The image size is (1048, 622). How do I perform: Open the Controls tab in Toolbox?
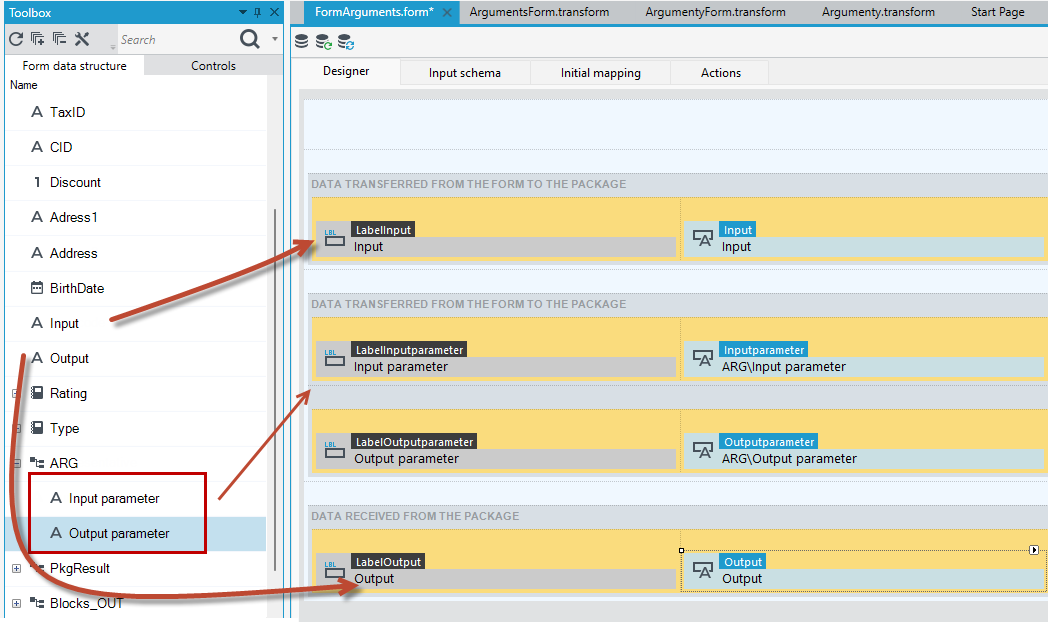click(213, 65)
